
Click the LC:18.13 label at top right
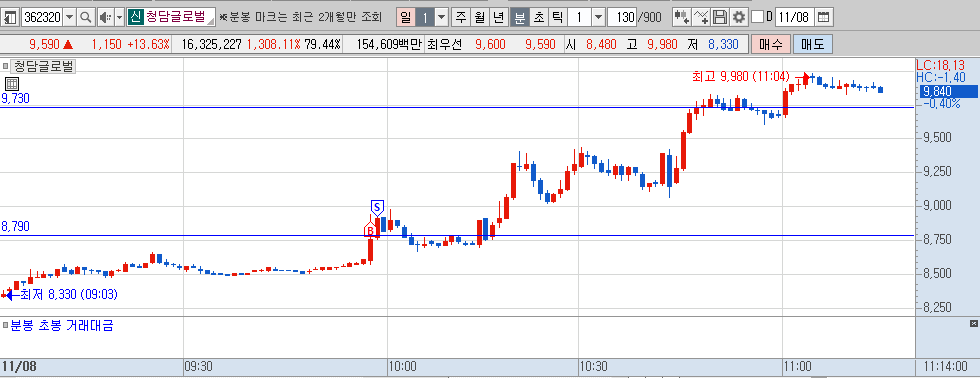click(941, 65)
